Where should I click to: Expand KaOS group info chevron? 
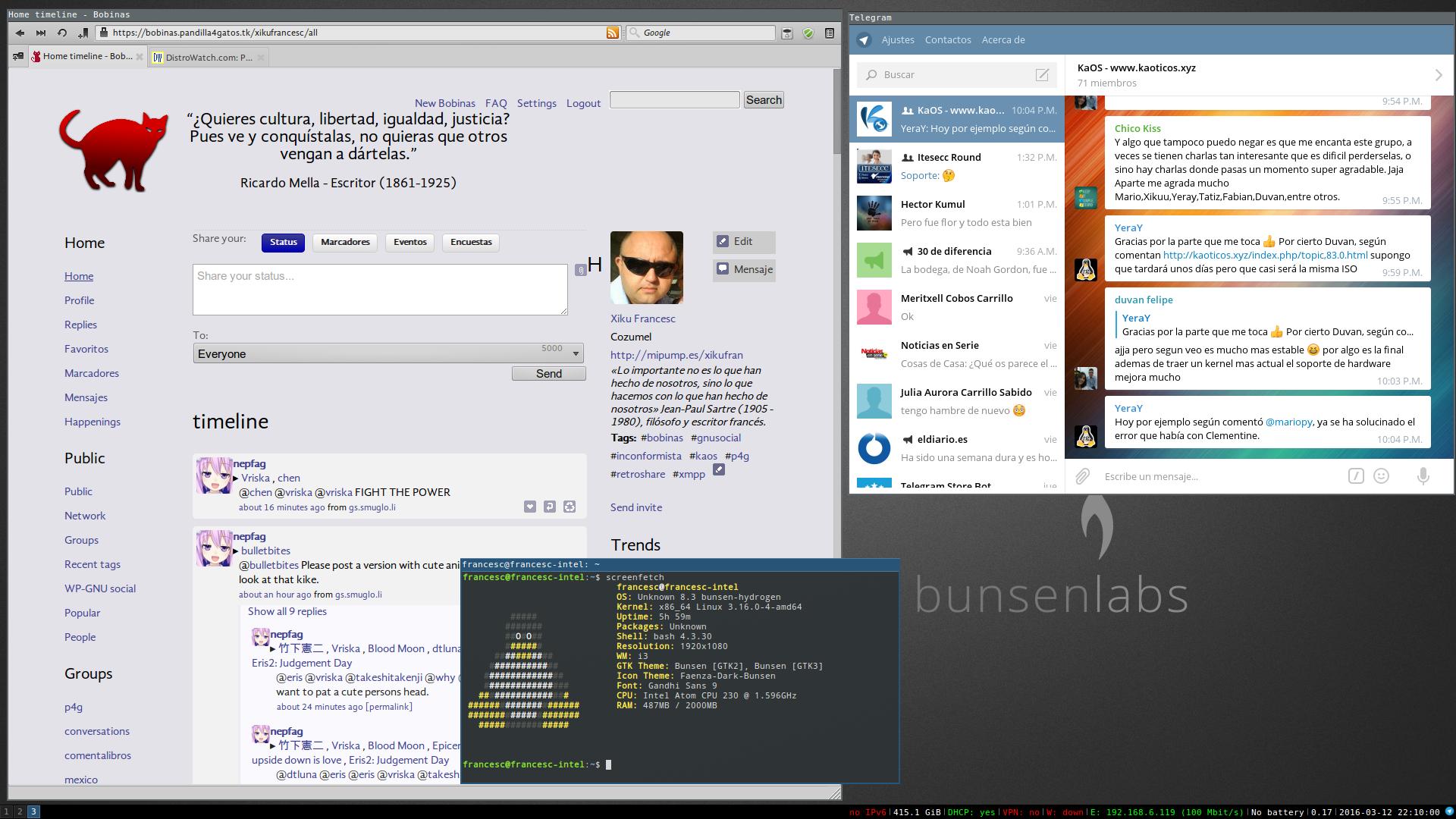[1438, 74]
